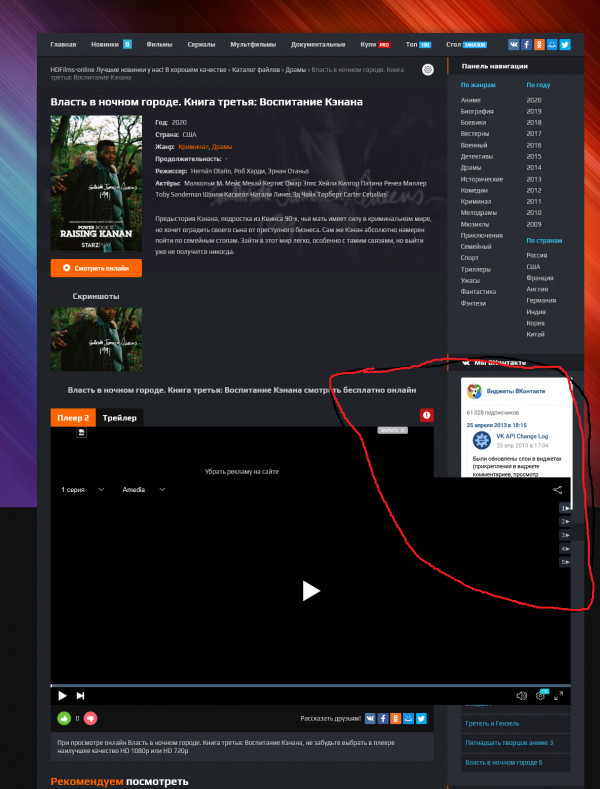The image size is (600, 789).
Task: Select episode 2 in player side list
Action: coord(565,522)
